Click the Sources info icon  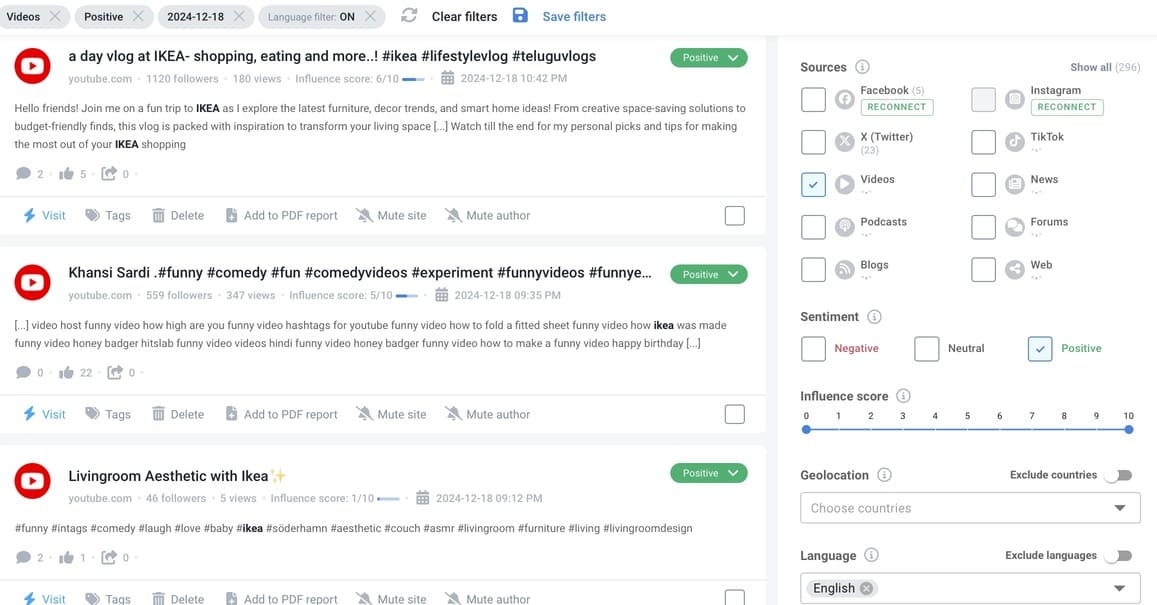(x=862, y=67)
